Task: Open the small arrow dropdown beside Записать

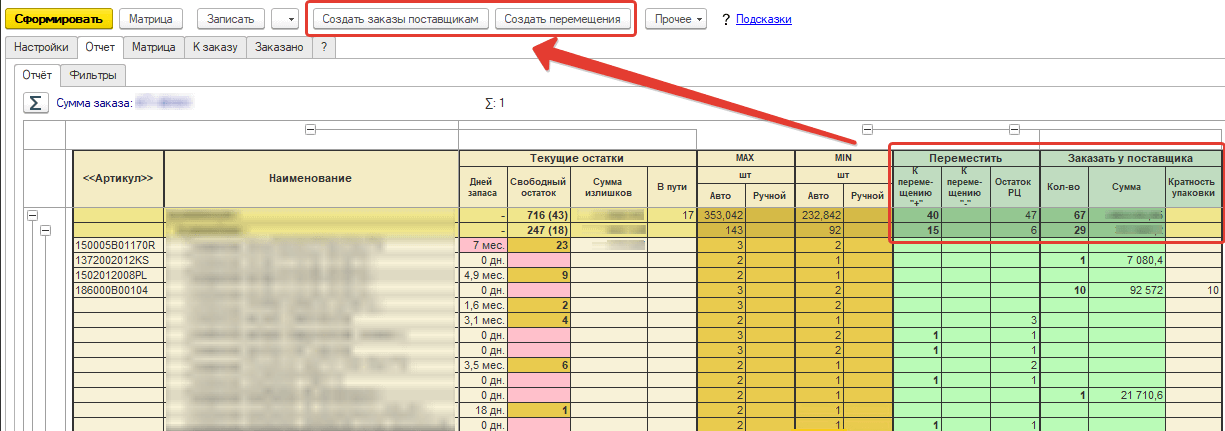Action: pos(286,19)
